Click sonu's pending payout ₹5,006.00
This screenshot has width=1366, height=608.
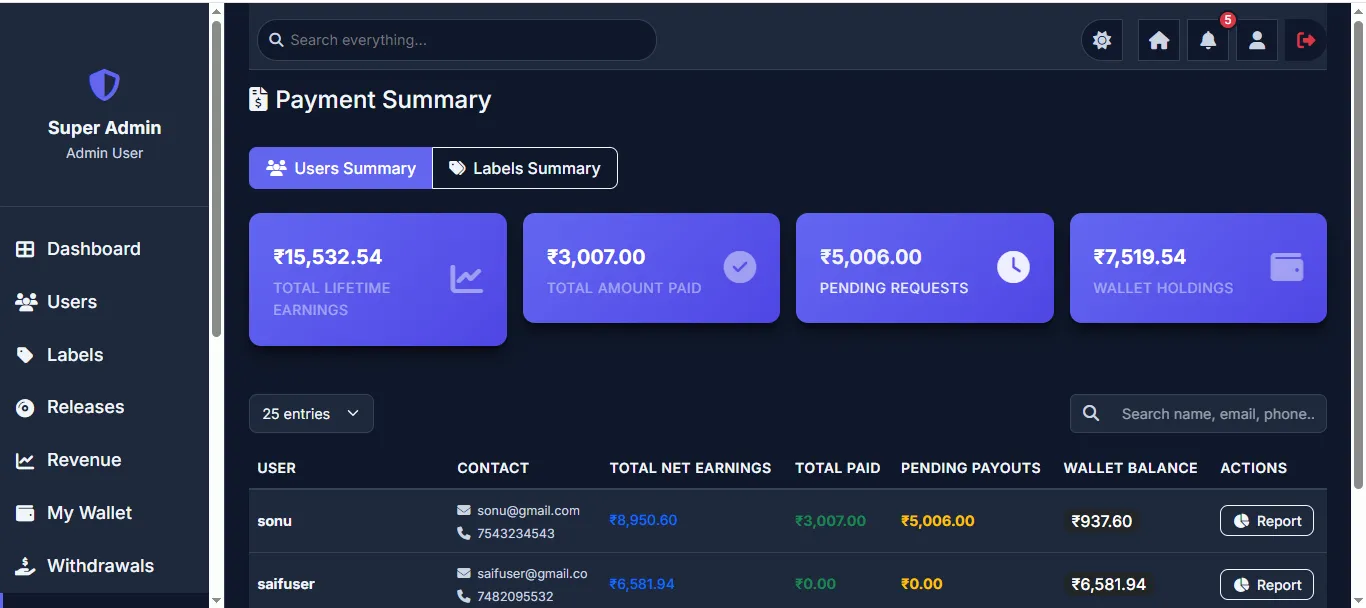[x=938, y=521]
